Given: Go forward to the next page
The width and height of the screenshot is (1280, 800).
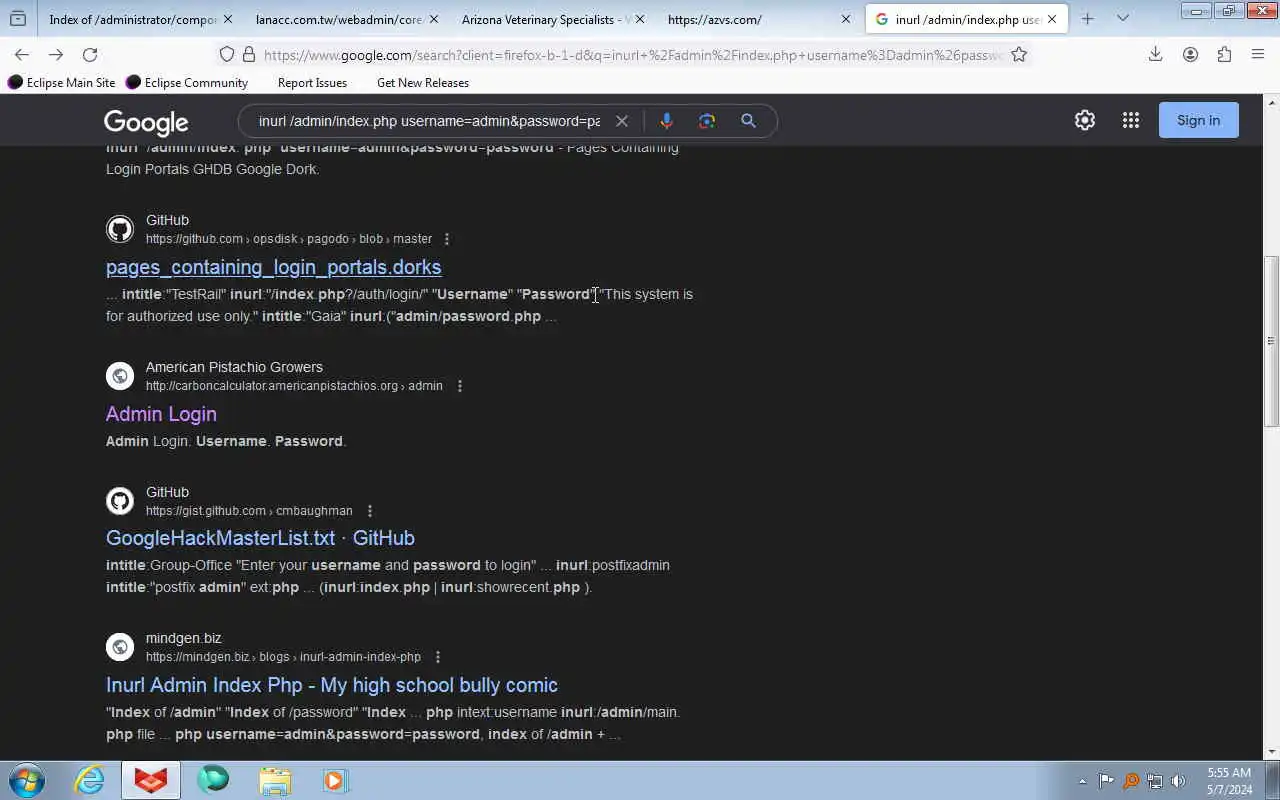Looking at the screenshot, I should click(56, 55).
